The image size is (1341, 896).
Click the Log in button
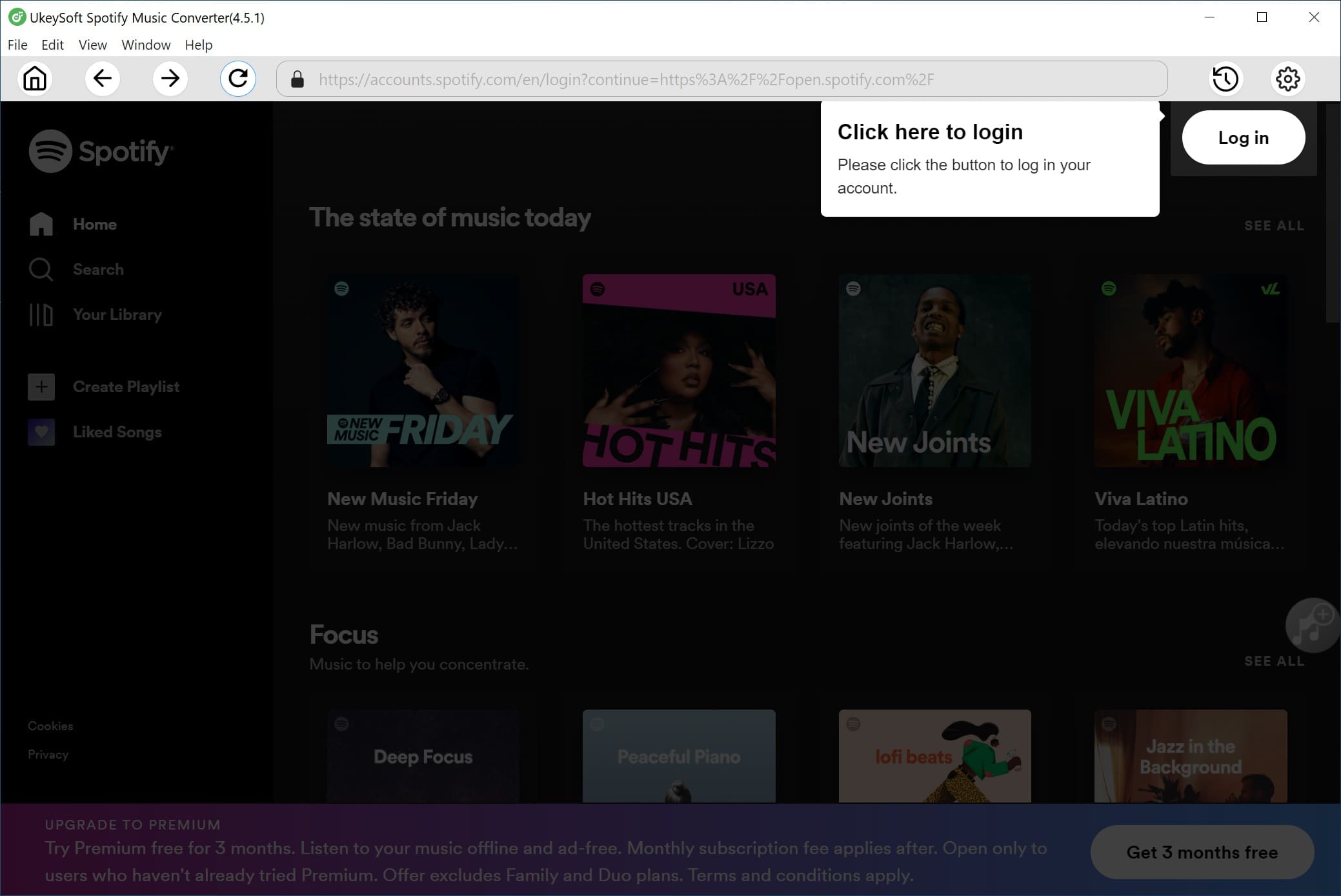(1243, 139)
